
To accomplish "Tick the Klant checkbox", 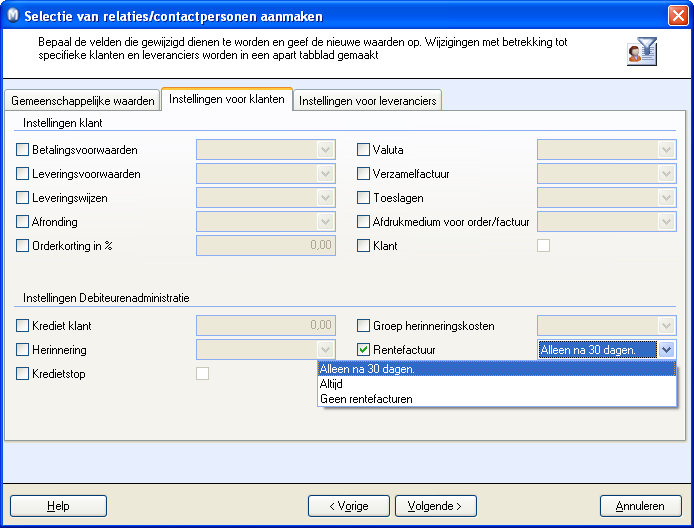I will click(x=363, y=245).
